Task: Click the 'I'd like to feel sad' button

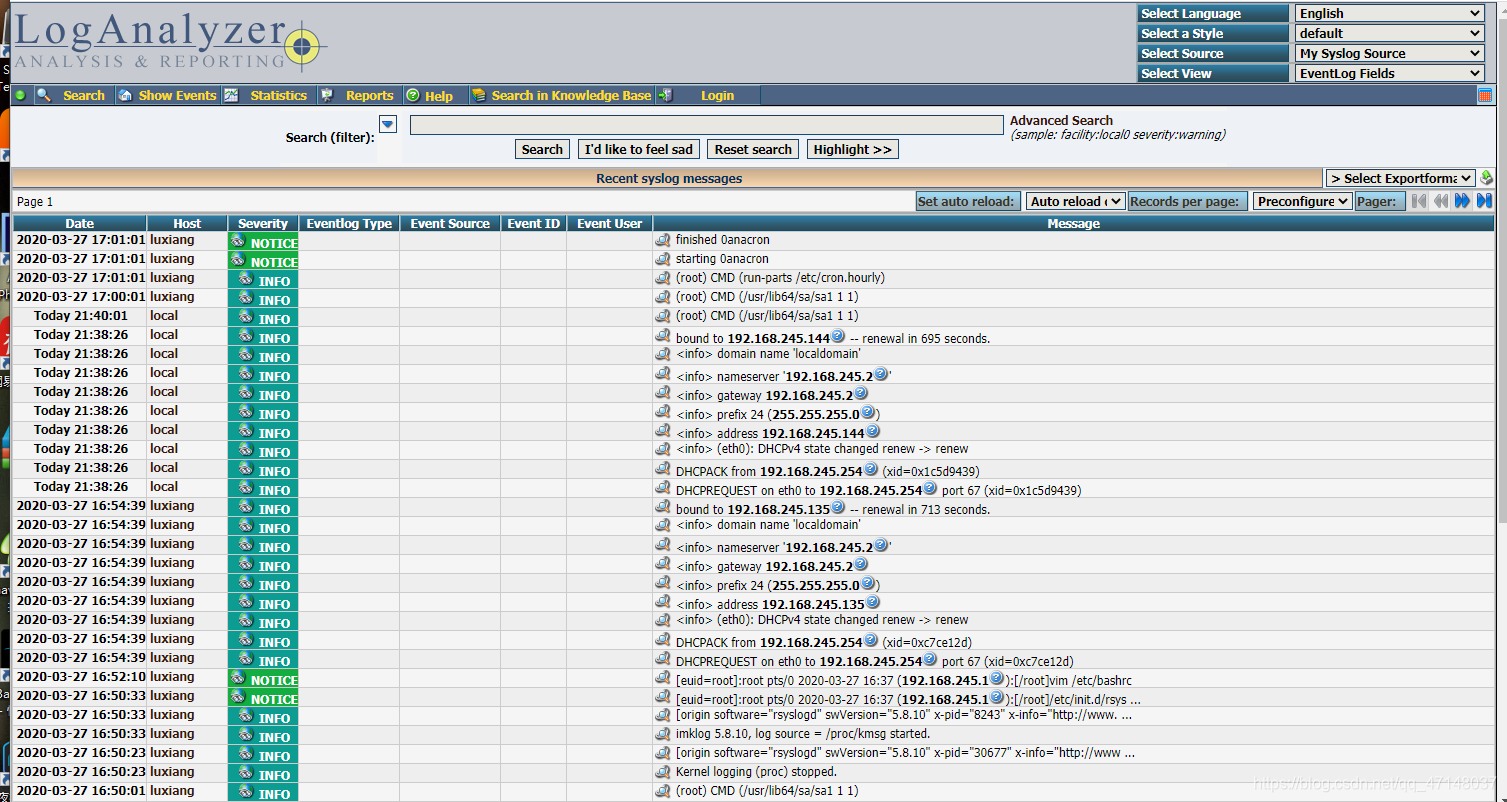Action: (638, 149)
